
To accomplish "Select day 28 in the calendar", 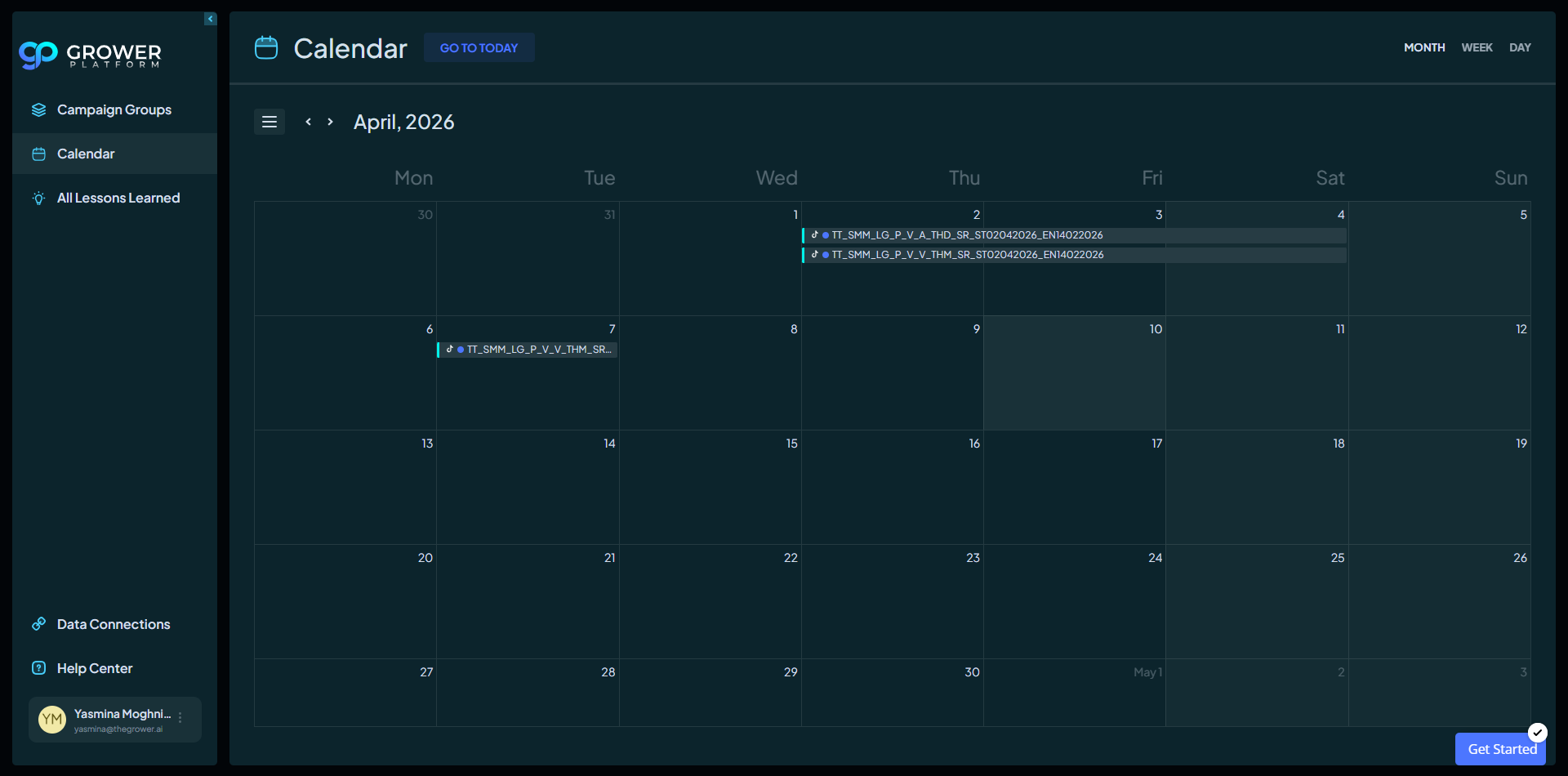I will [x=528, y=693].
